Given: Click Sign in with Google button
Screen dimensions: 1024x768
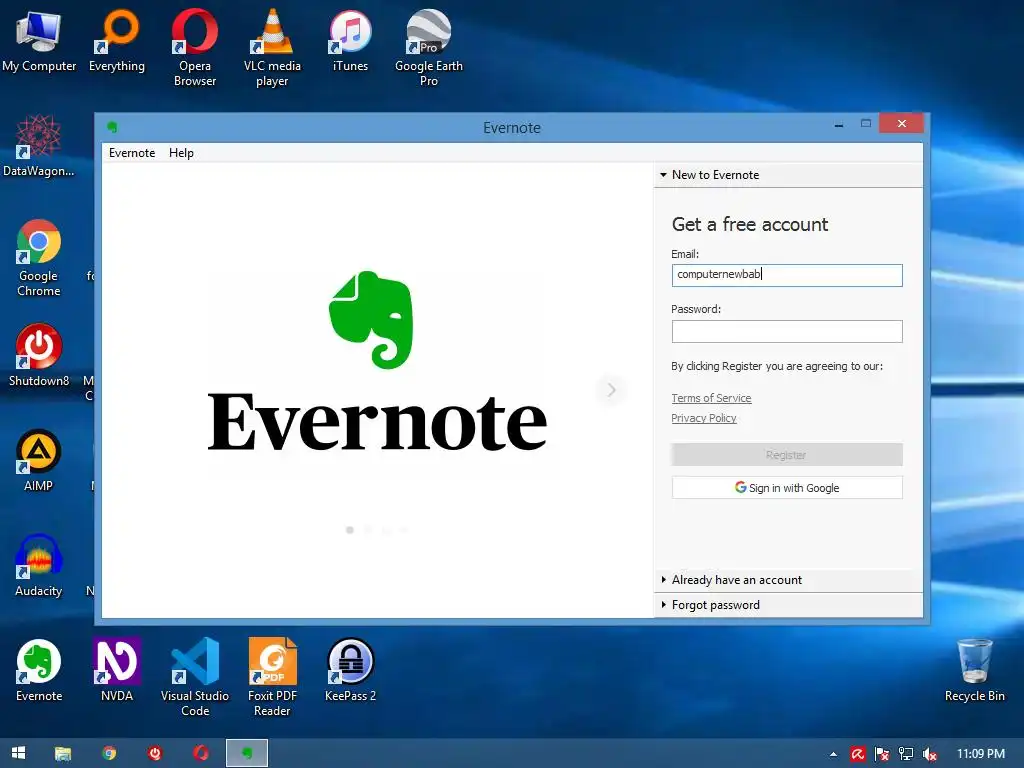Looking at the screenshot, I should point(787,488).
